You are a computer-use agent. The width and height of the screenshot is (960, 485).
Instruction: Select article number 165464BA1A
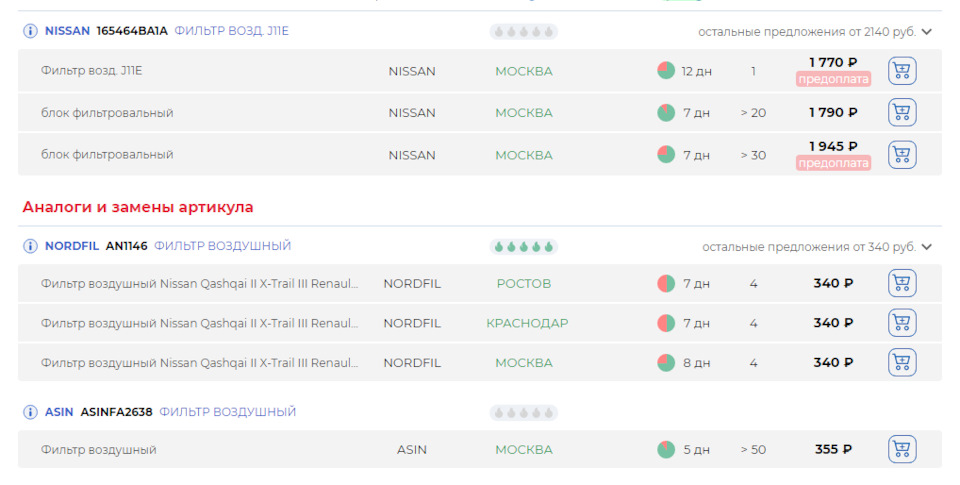click(132, 31)
